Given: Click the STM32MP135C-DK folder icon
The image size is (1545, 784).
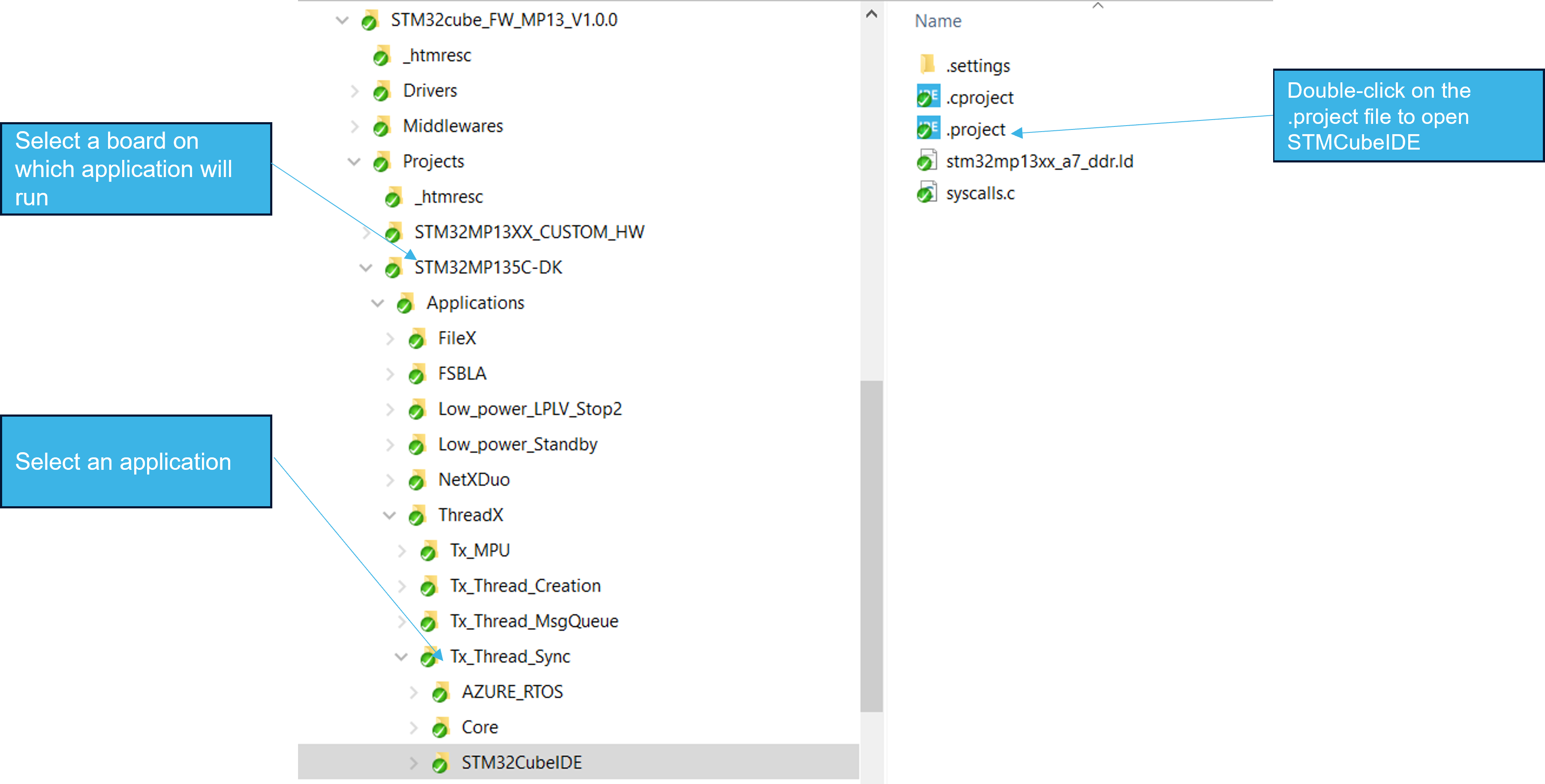Looking at the screenshot, I should click(394, 268).
